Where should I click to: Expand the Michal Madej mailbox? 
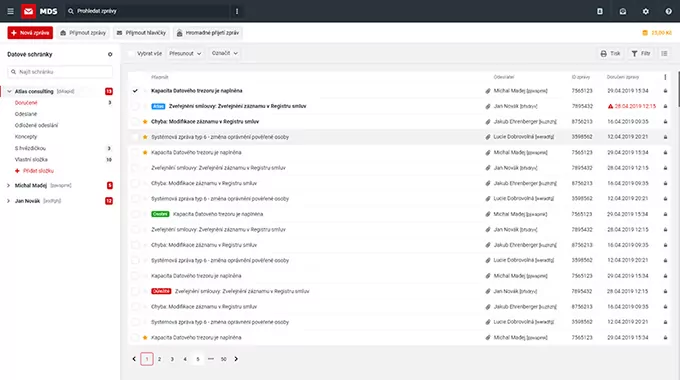pyautogui.click(x=8, y=186)
